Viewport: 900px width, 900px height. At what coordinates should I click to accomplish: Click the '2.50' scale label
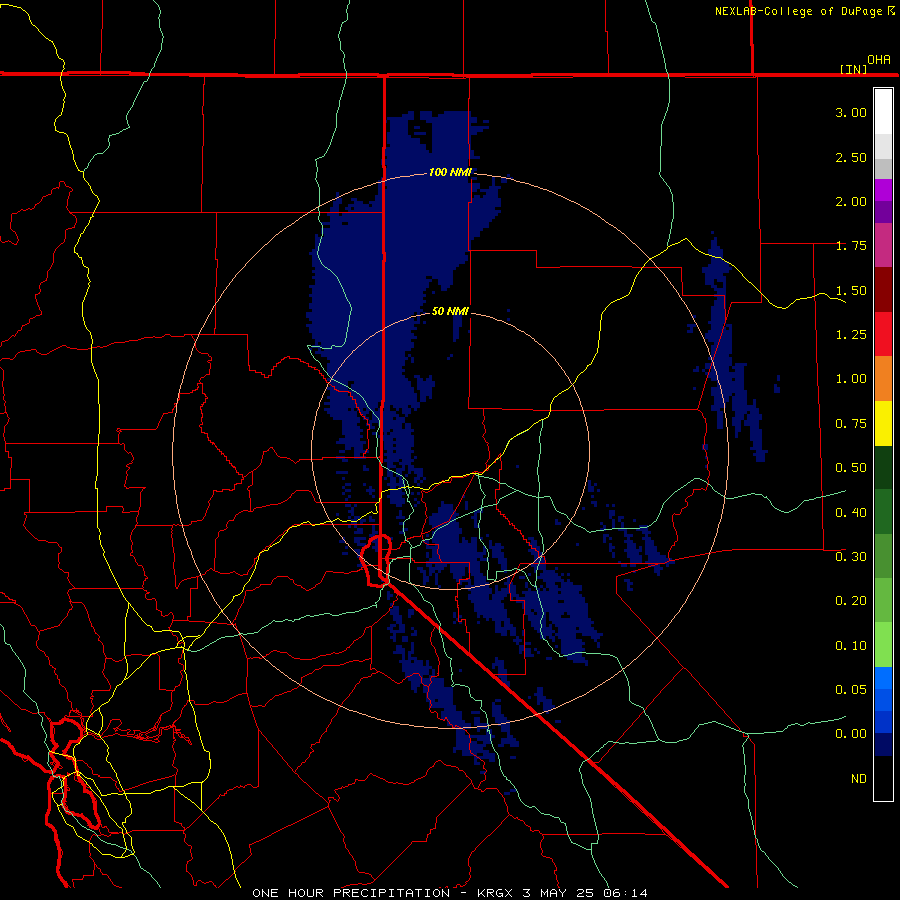click(x=851, y=157)
